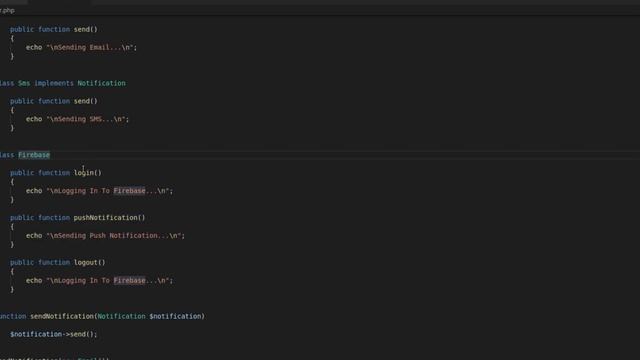
Task: Click echo before the Push Notification string
Action: pos(34,236)
